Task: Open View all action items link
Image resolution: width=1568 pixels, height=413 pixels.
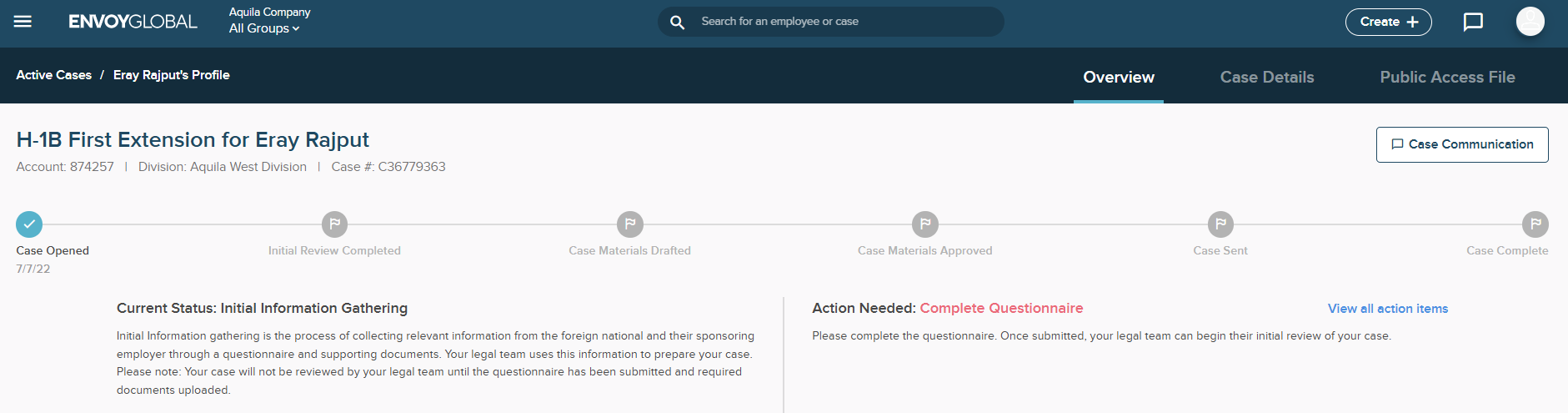Action: coord(1387,309)
